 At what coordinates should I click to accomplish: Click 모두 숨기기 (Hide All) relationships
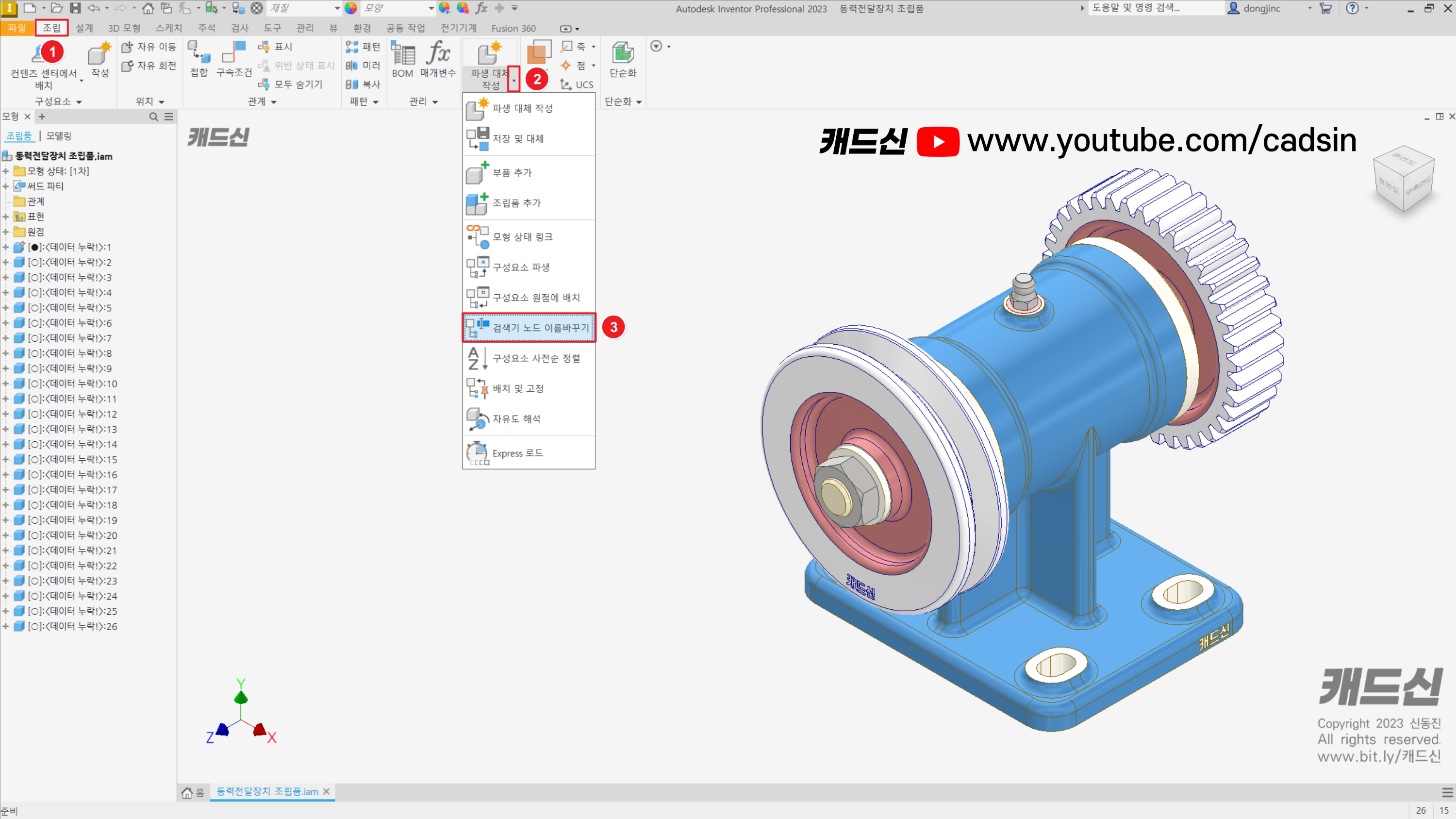click(x=290, y=84)
